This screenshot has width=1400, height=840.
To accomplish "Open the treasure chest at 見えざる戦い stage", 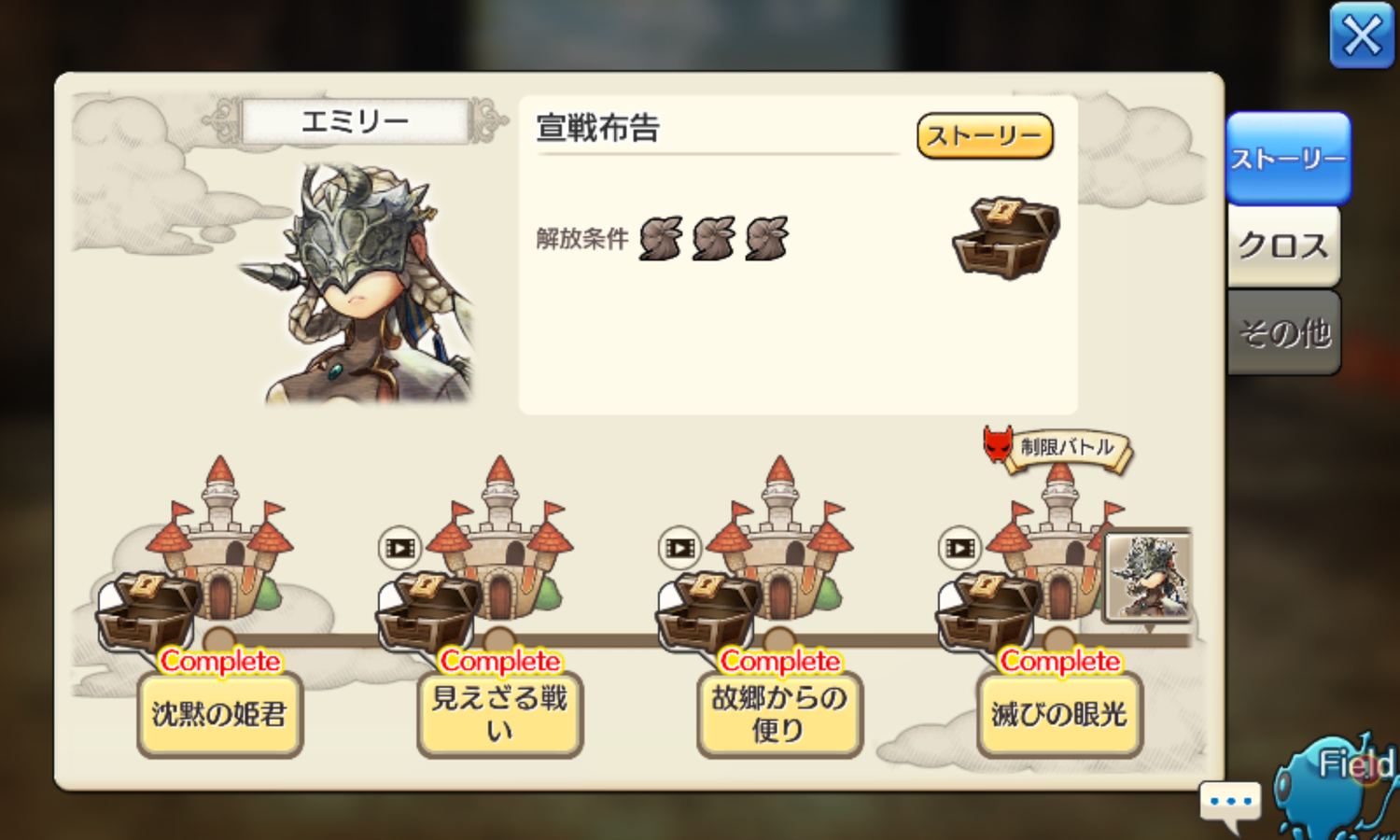I will pyautogui.click(x=427, y=611).
